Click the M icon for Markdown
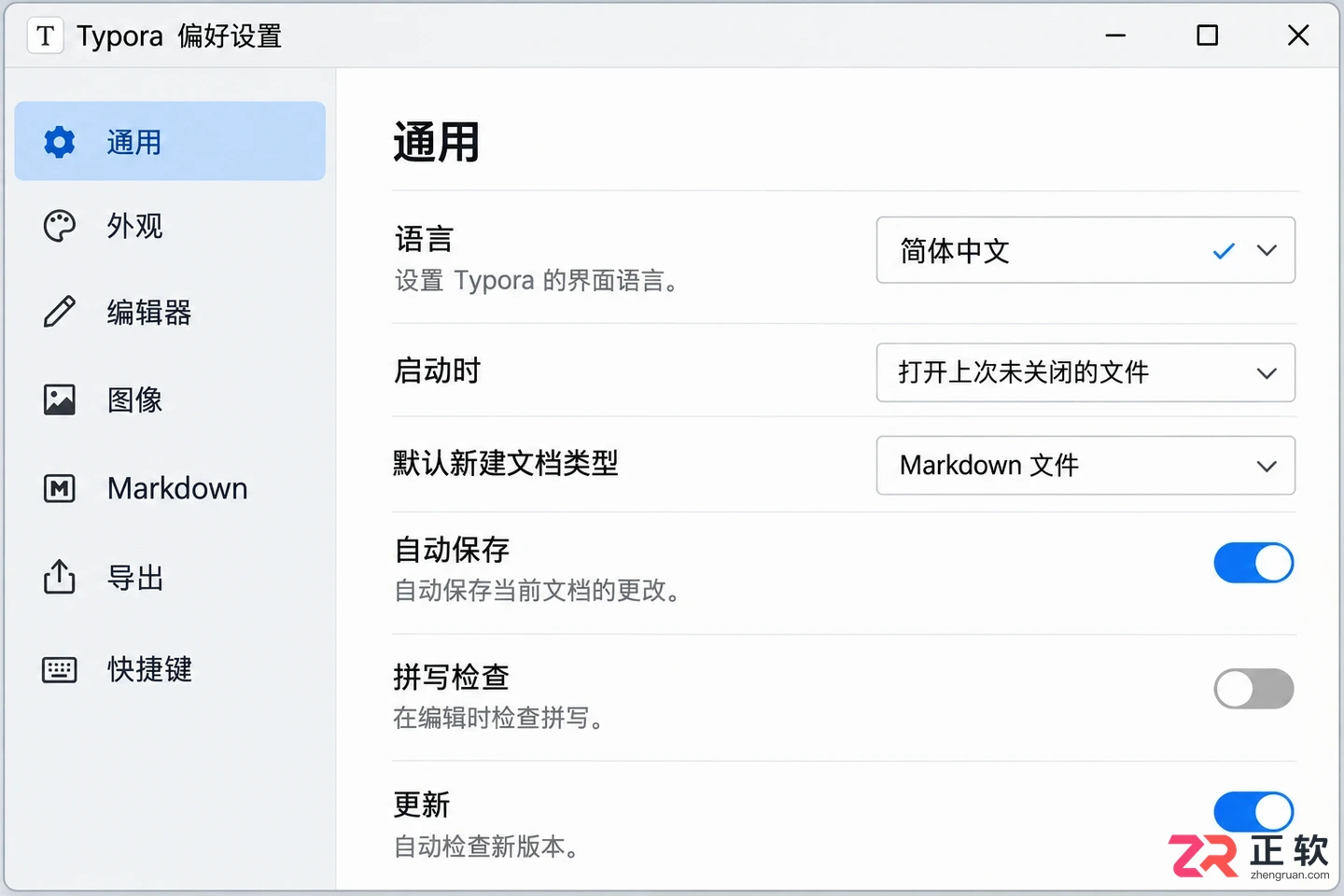Viewport: 1344px width, 896px height. pyautogui.click(x=59, y=488)
